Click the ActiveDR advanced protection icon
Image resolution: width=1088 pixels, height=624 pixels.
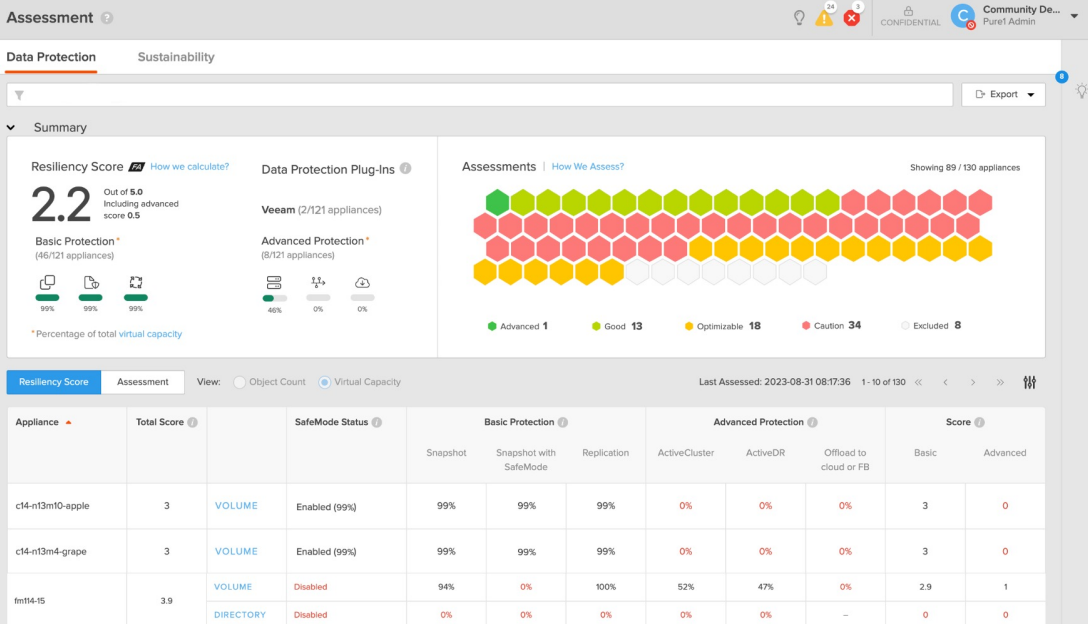[318, 282]
